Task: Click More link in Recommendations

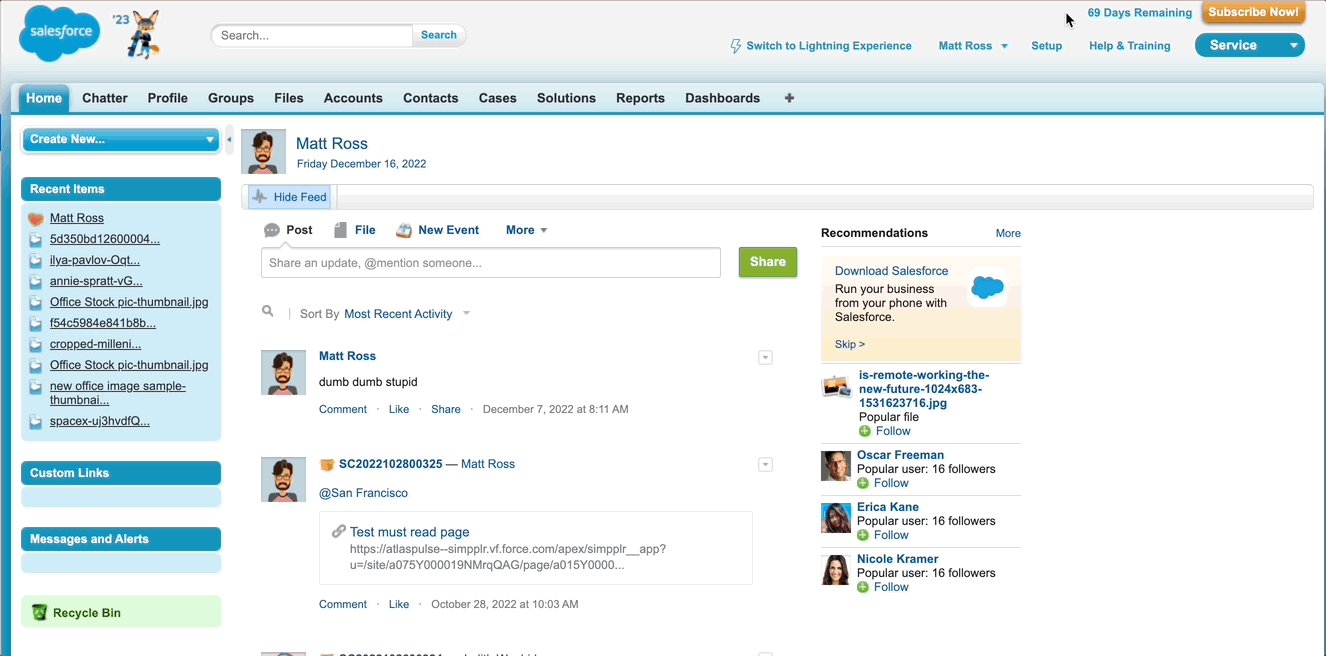Action: 1008,233
